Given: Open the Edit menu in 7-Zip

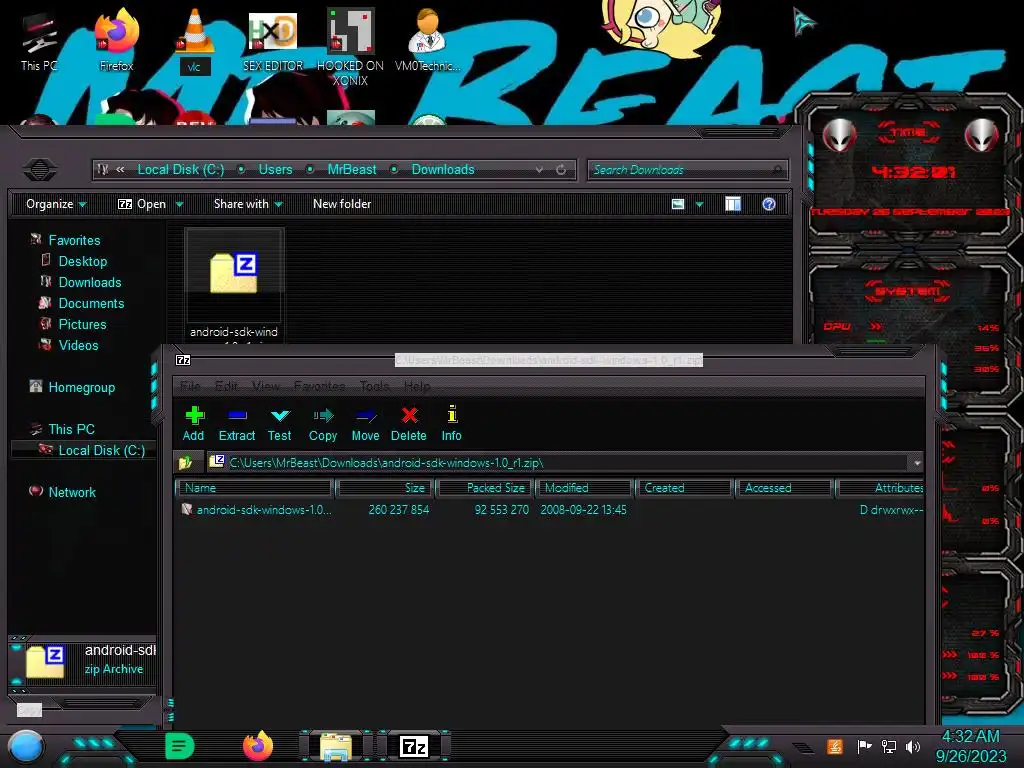Looking at the screenshot, I should 226,386.
